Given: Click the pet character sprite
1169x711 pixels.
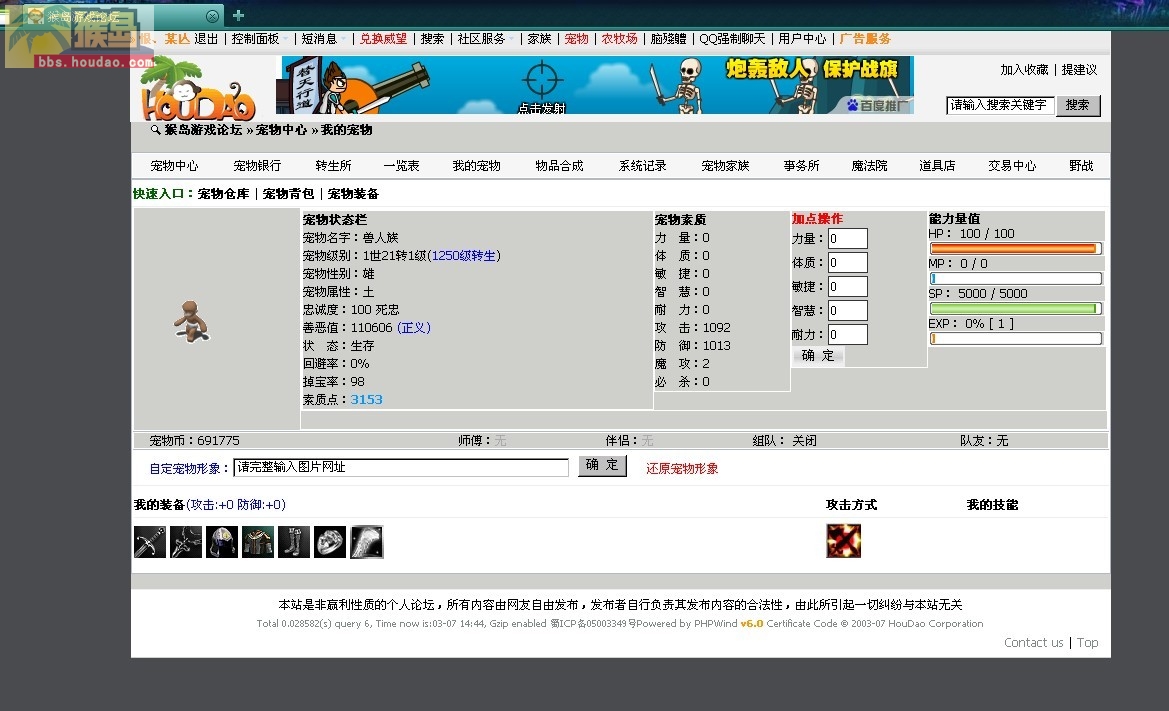Looking at the screenshot, I should click(x=192, y=321).
